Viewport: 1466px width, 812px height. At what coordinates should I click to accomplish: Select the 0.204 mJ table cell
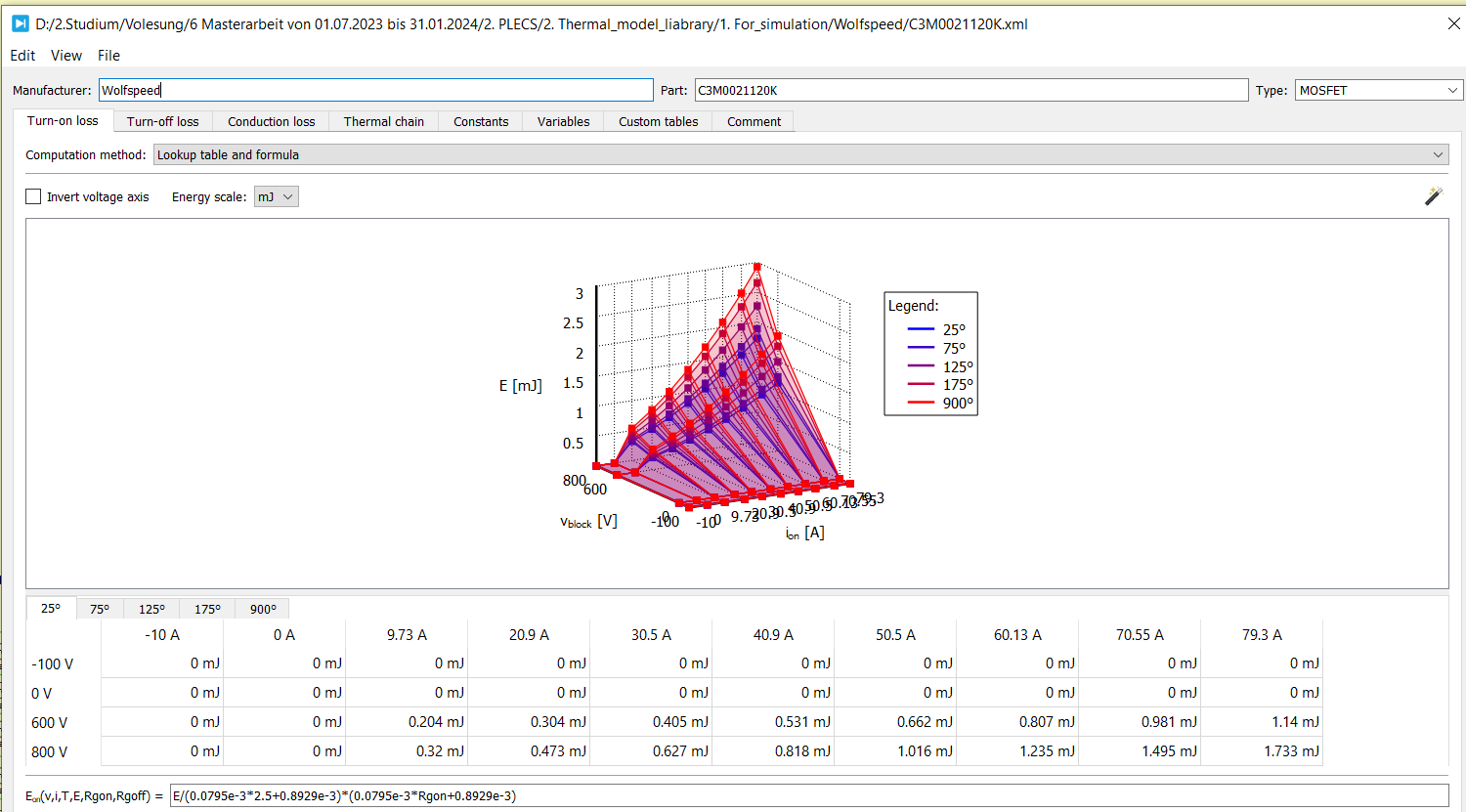click(x=407, y=722)
